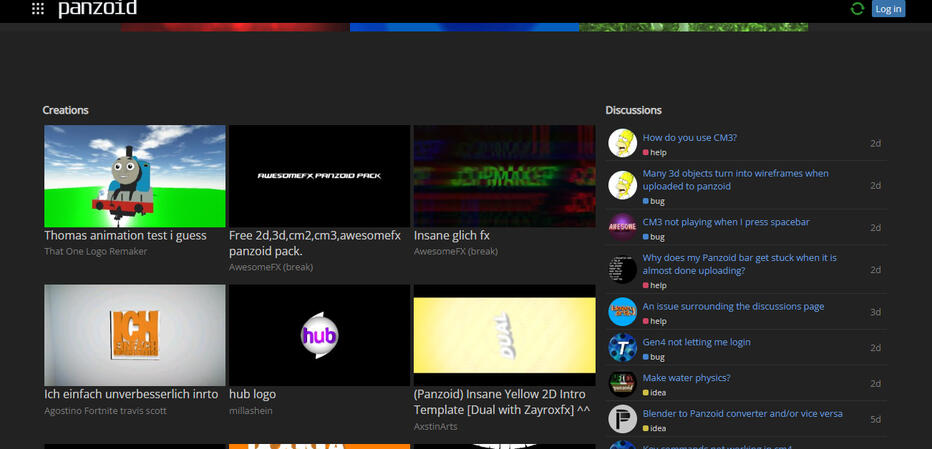This screenshot has height=449, width=932.
Task: Click the Discussions section heading
Action: pyautogui.click(x=633, y=111)
